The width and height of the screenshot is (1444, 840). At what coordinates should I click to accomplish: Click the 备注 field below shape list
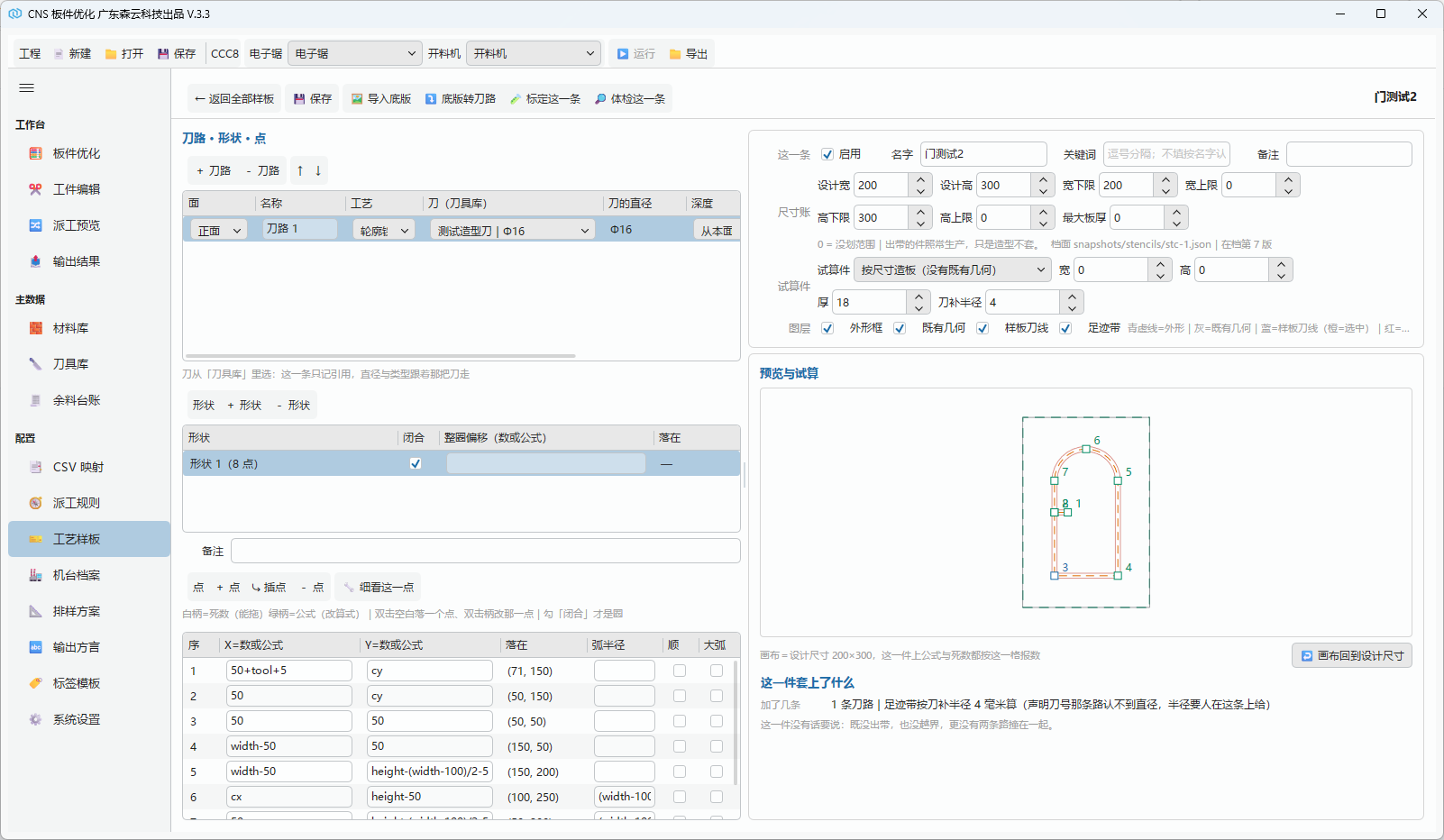(486, 551)
